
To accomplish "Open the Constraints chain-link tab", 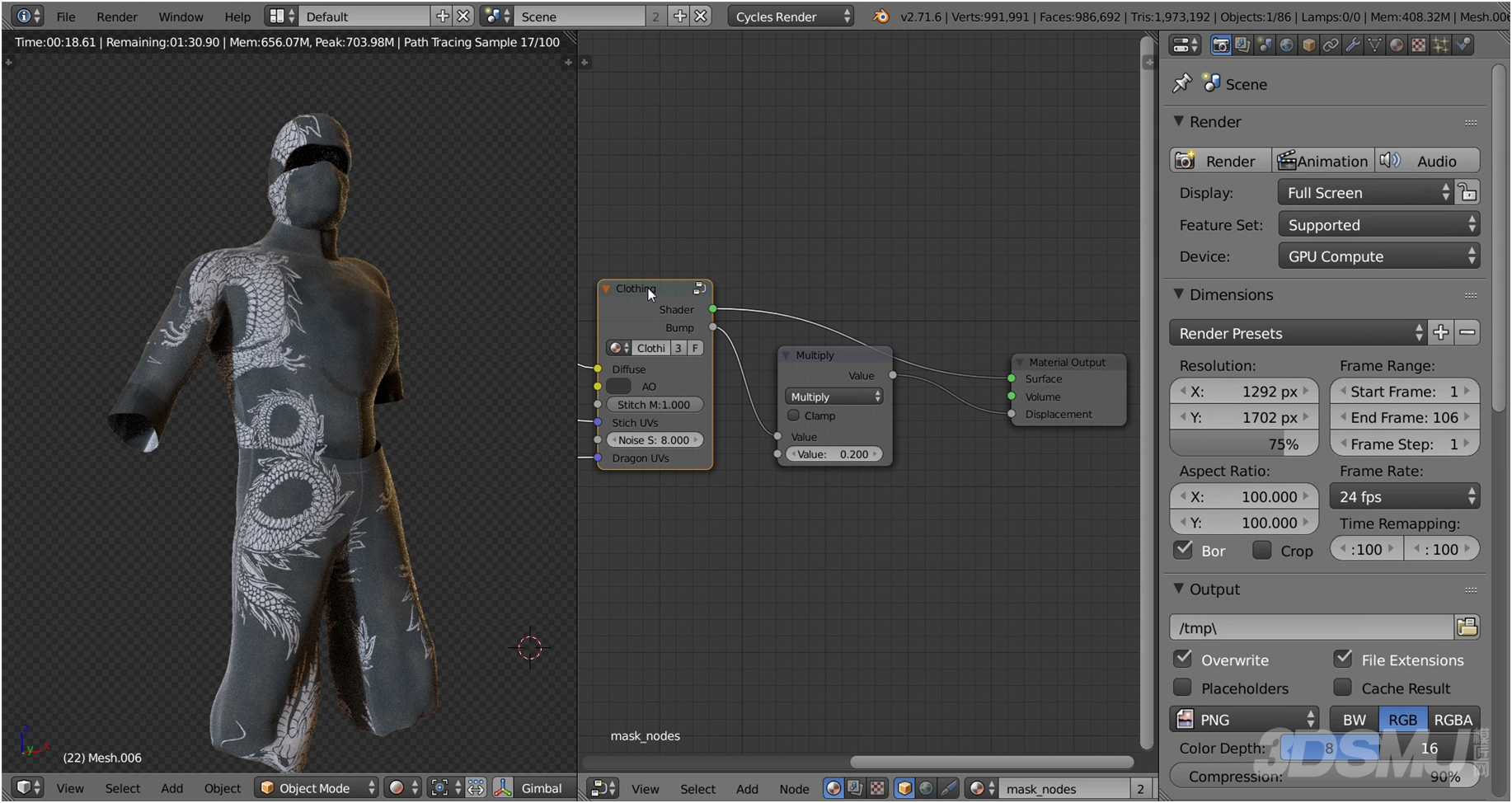I will (1331, 45).
